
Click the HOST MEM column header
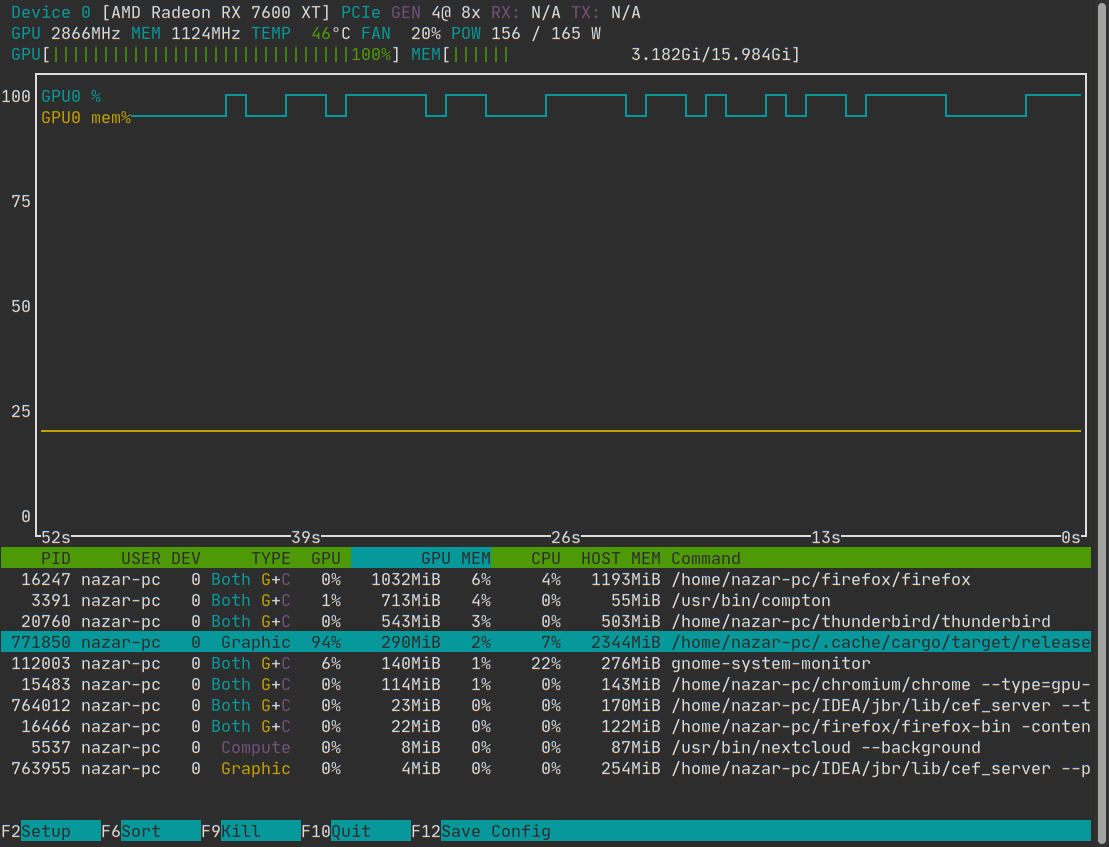(x=620, y=558)
